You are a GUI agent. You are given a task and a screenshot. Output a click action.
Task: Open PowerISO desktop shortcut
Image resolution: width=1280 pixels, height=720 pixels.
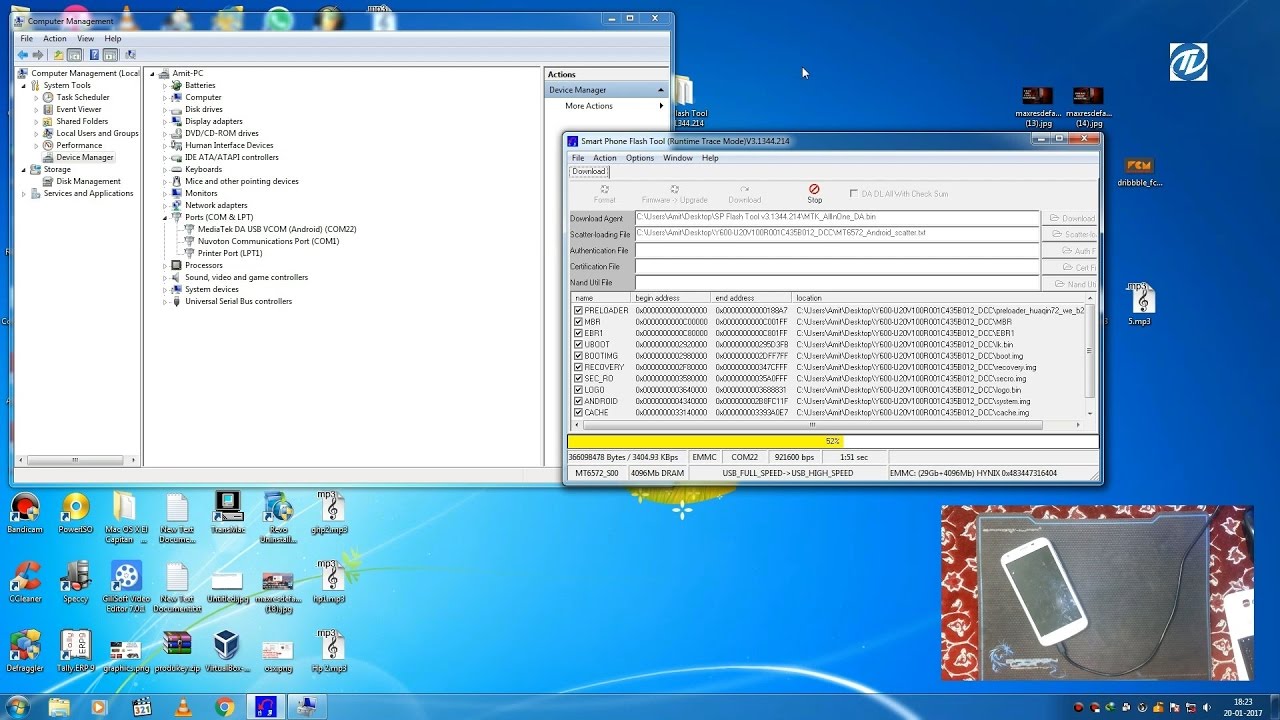click(x=75, y=514)
